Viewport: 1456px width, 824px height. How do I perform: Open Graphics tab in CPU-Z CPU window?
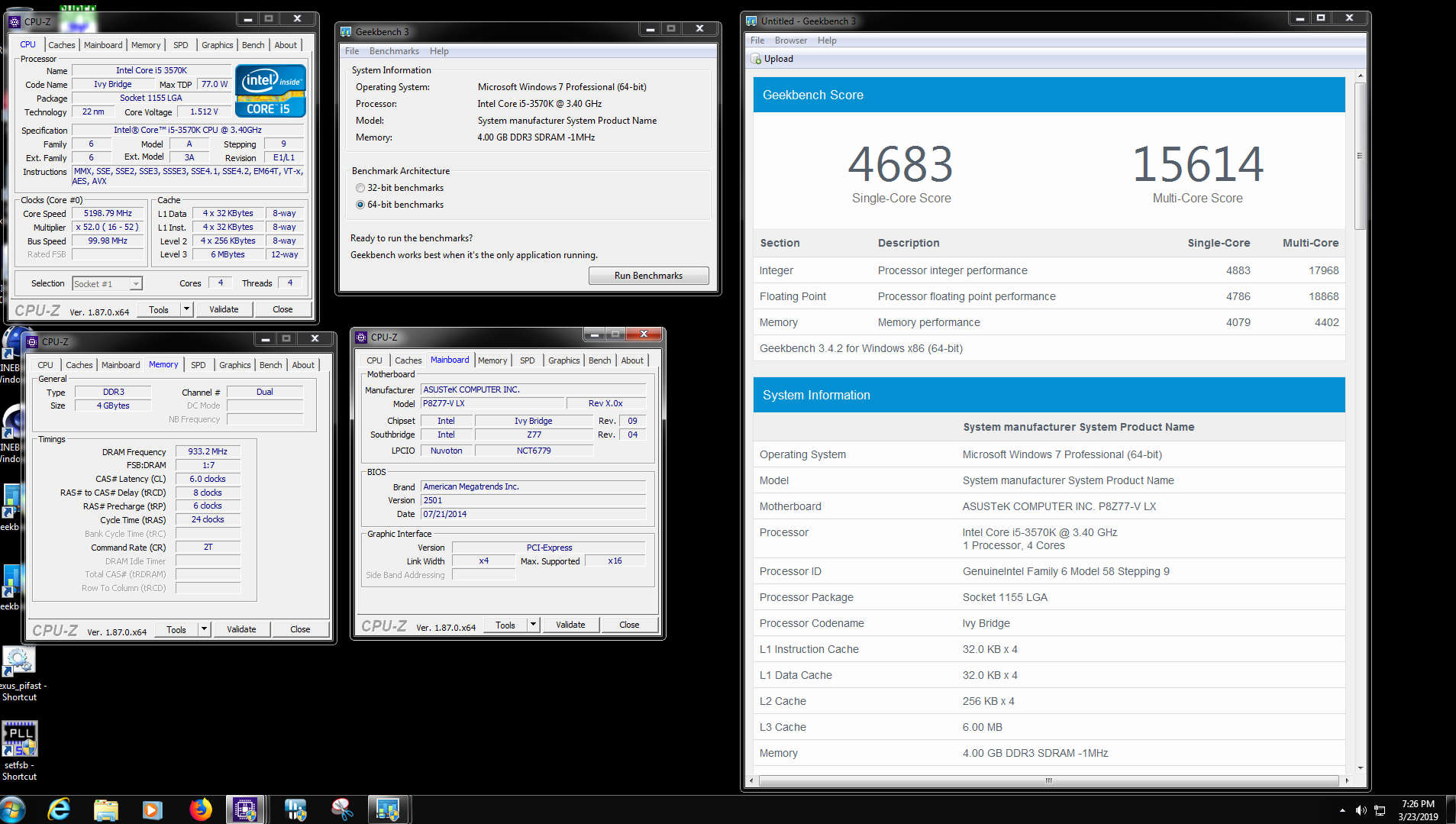[218, 45]
